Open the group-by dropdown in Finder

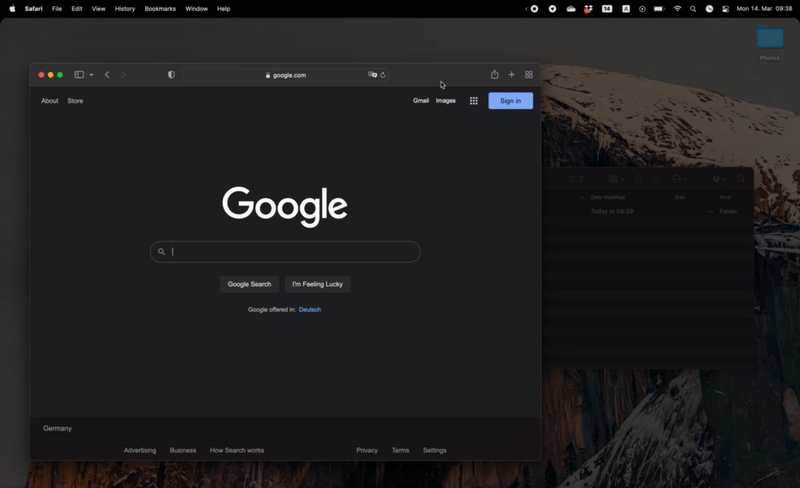click(616, 179)
